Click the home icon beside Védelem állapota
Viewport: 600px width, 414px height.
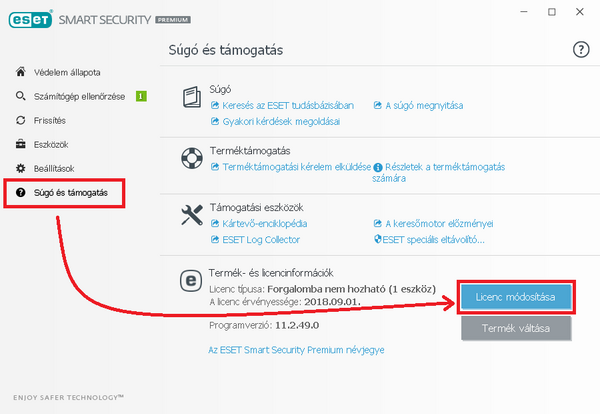(21, 72)
